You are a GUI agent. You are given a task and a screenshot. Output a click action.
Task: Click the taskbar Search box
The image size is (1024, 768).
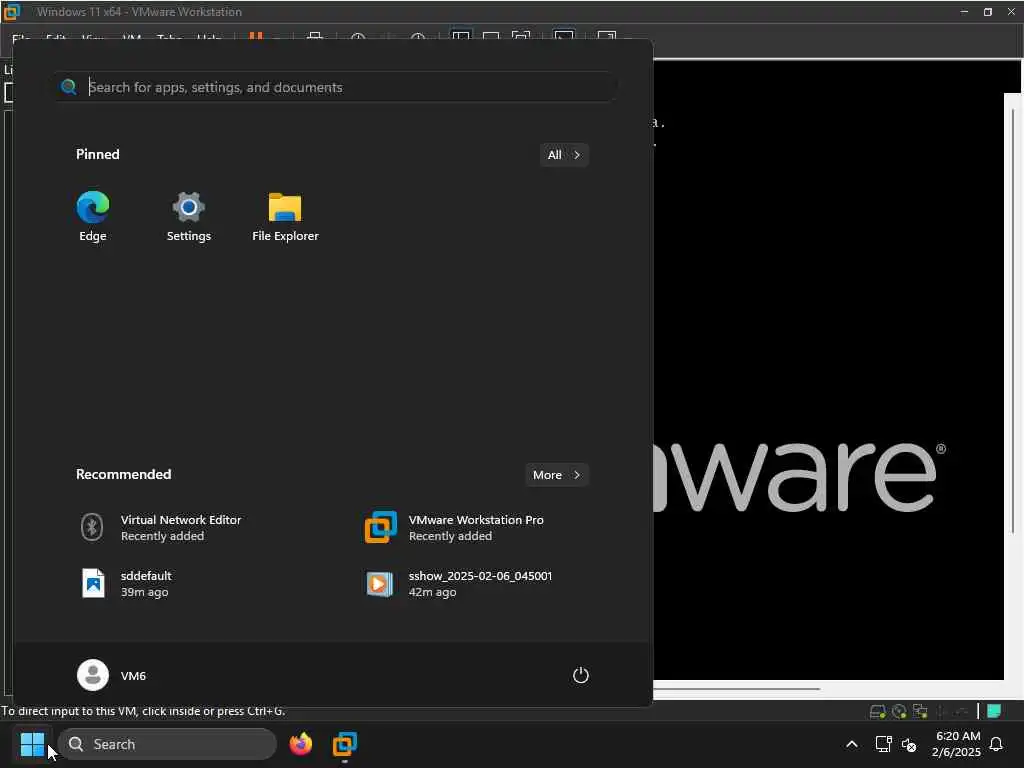(167, 744)
